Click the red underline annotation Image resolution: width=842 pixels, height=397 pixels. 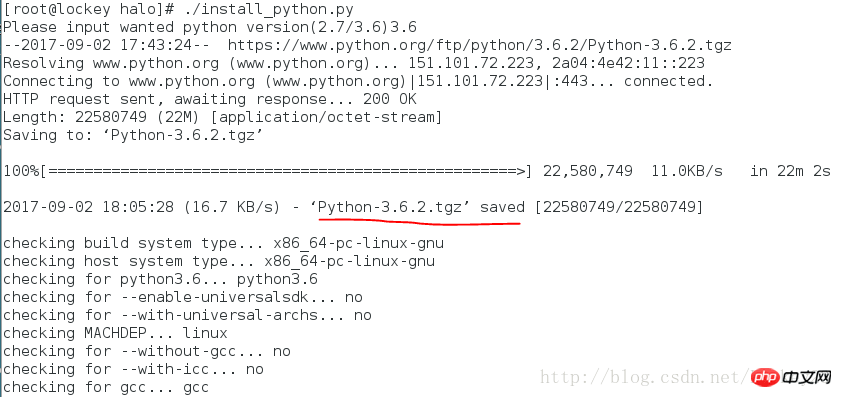[x=419, y=221]
